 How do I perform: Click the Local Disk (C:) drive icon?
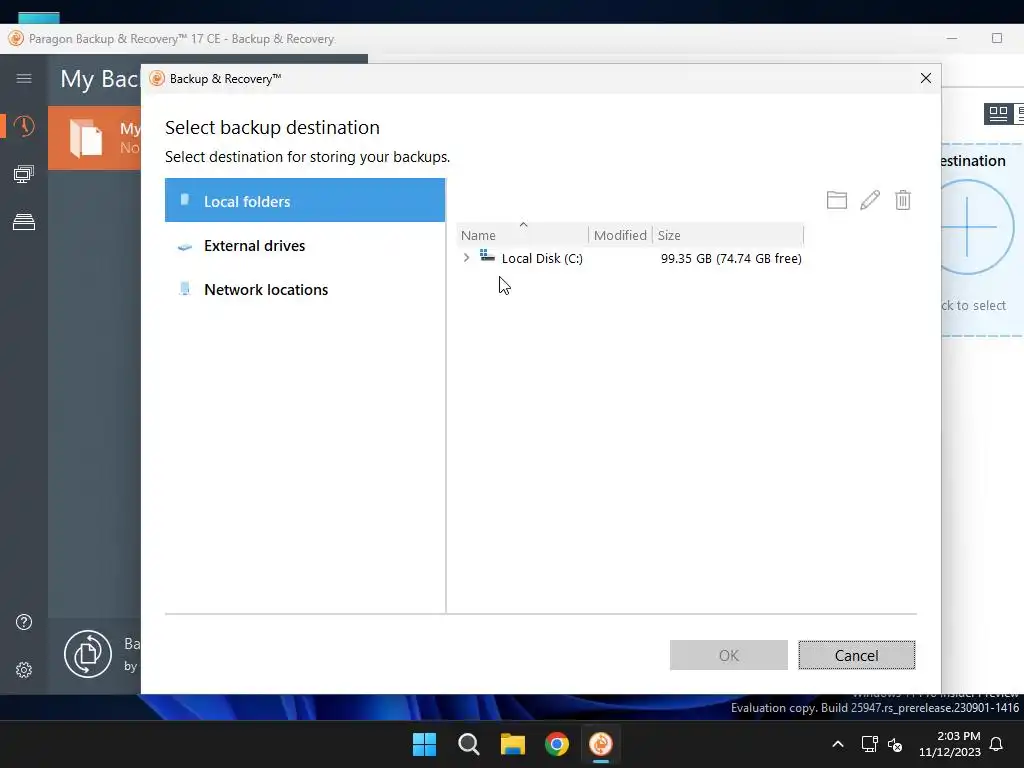click(x=487, y=255)
